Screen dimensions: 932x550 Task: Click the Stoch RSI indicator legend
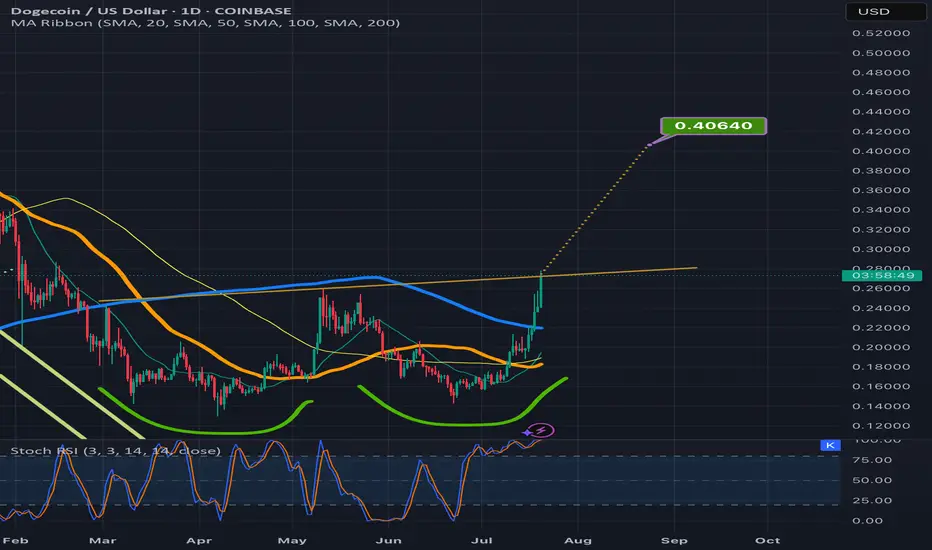(116, 451)
